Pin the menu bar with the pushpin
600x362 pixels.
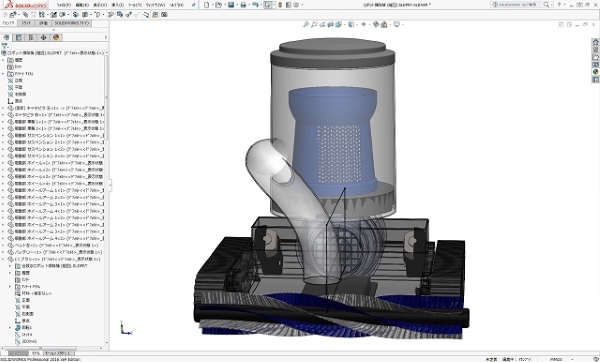[x=194, y=5]
